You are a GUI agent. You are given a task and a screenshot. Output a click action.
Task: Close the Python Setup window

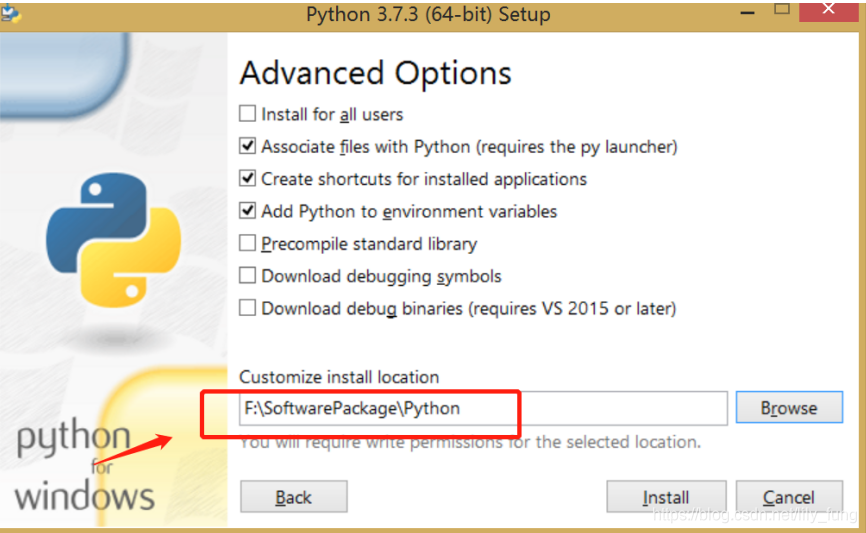[x=828, y=10]
